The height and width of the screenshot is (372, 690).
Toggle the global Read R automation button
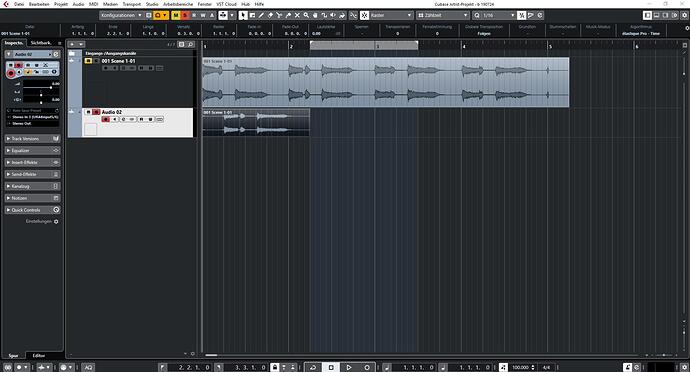point(194,15)
